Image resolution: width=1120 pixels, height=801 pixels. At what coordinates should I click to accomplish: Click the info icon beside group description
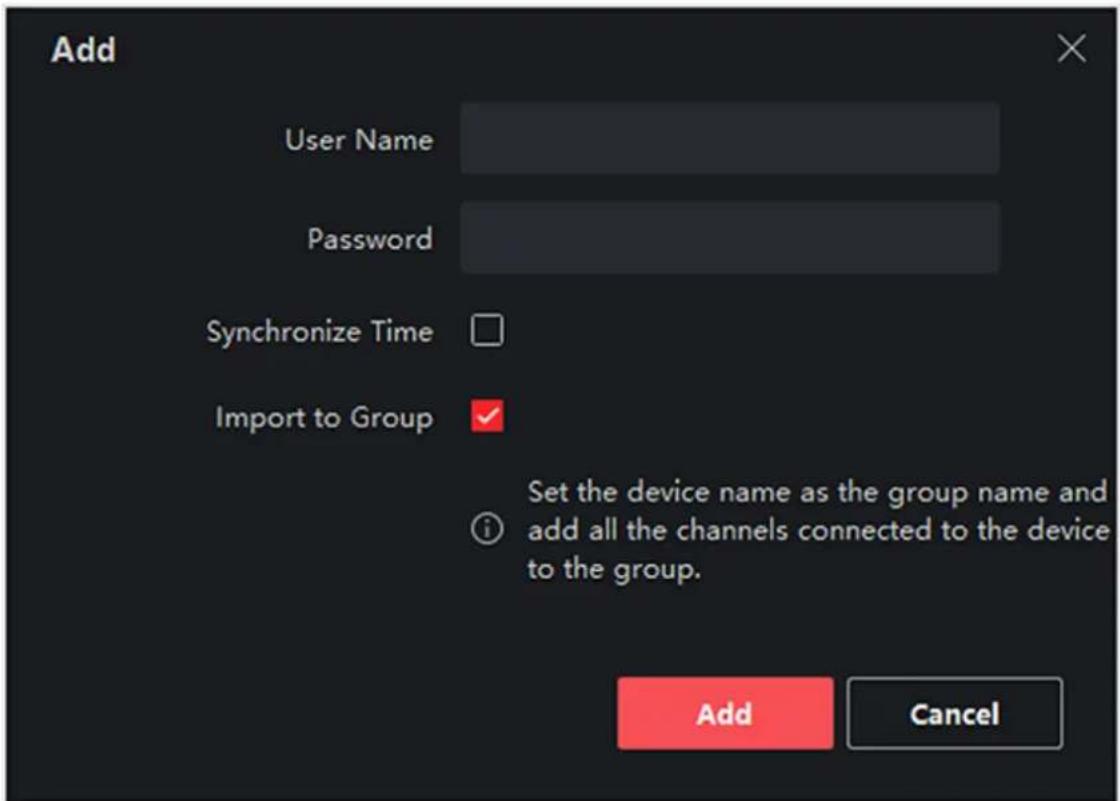click(487, 529)
